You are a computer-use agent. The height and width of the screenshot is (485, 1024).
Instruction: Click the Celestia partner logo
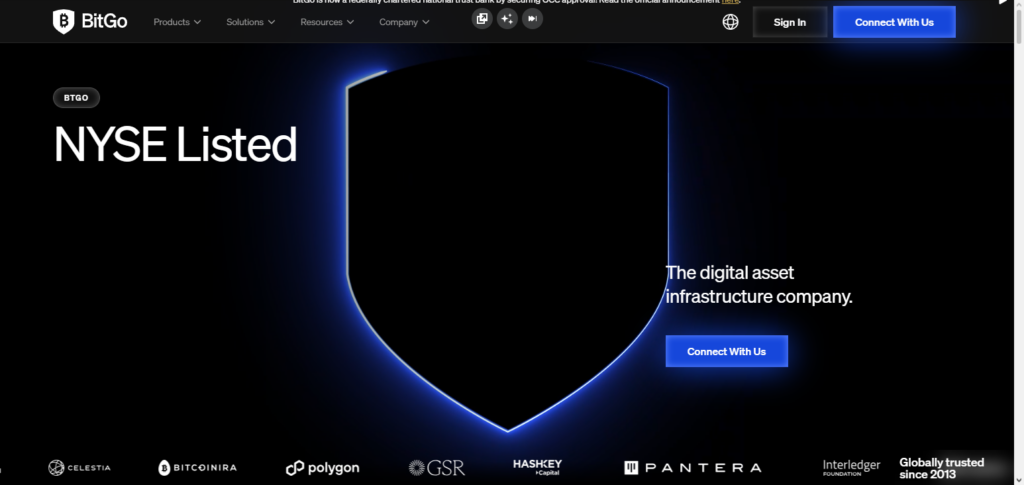click(80, 467)
